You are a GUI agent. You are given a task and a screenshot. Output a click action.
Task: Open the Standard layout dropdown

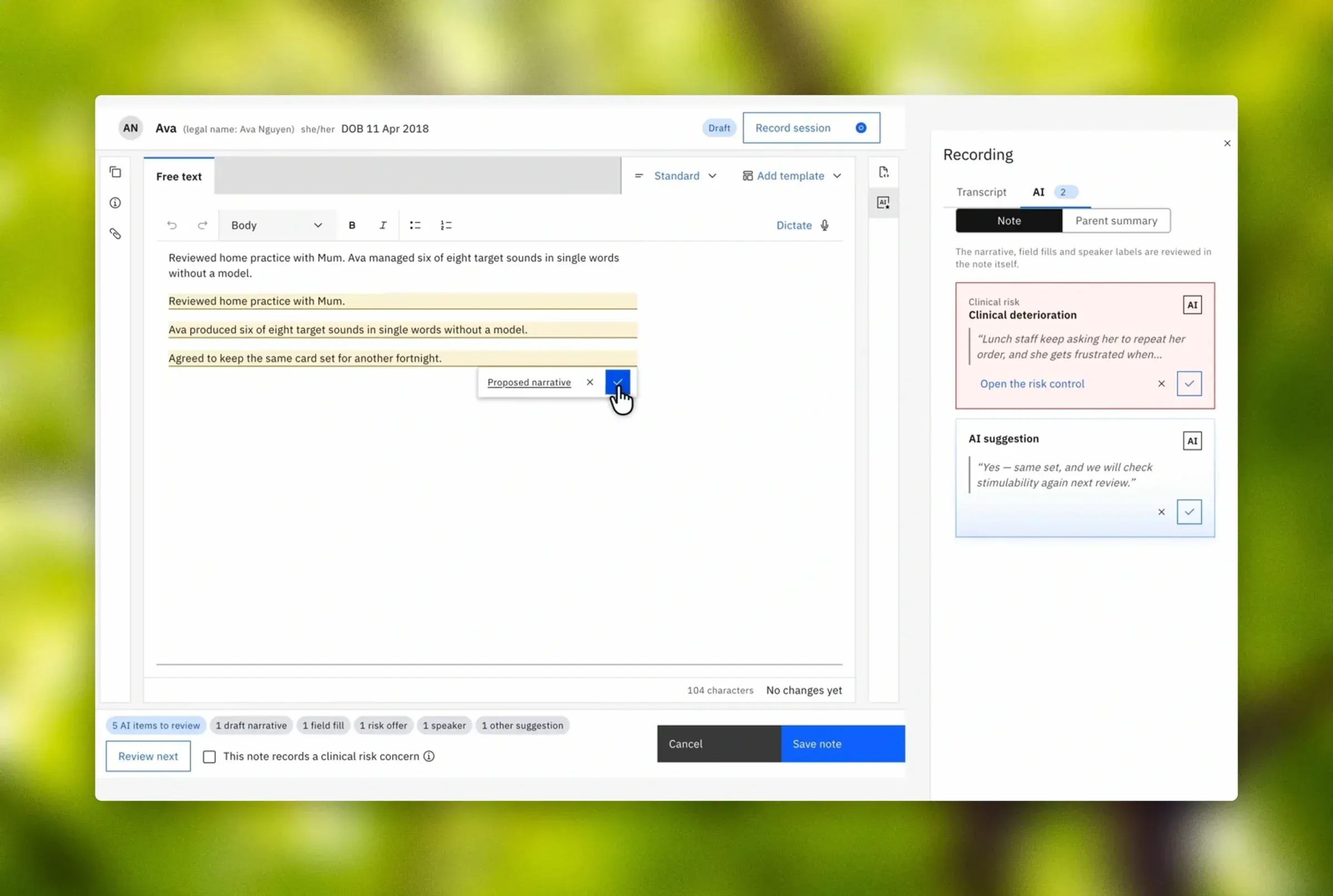click(x=675, y=176)
